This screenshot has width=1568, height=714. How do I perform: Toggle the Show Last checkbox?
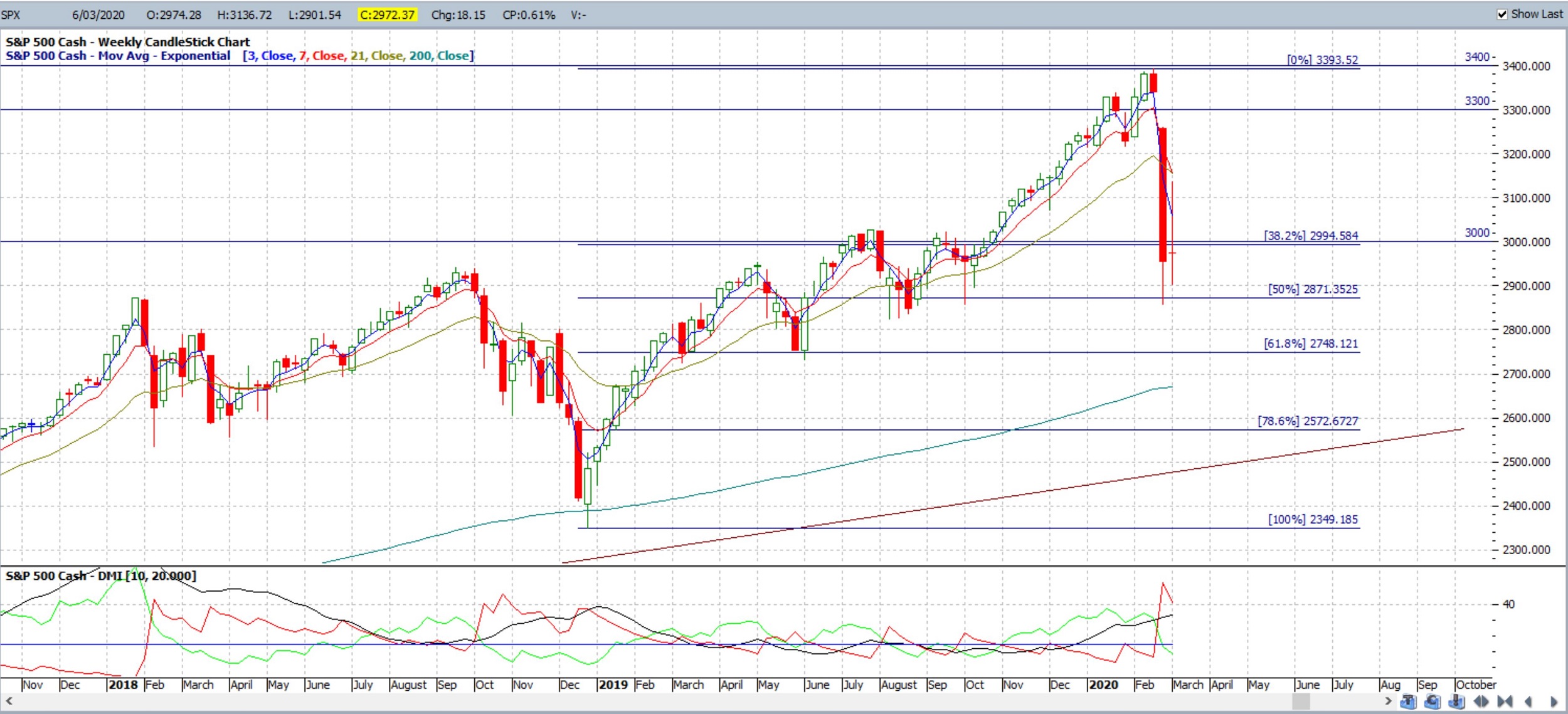tap(1502, 14)
